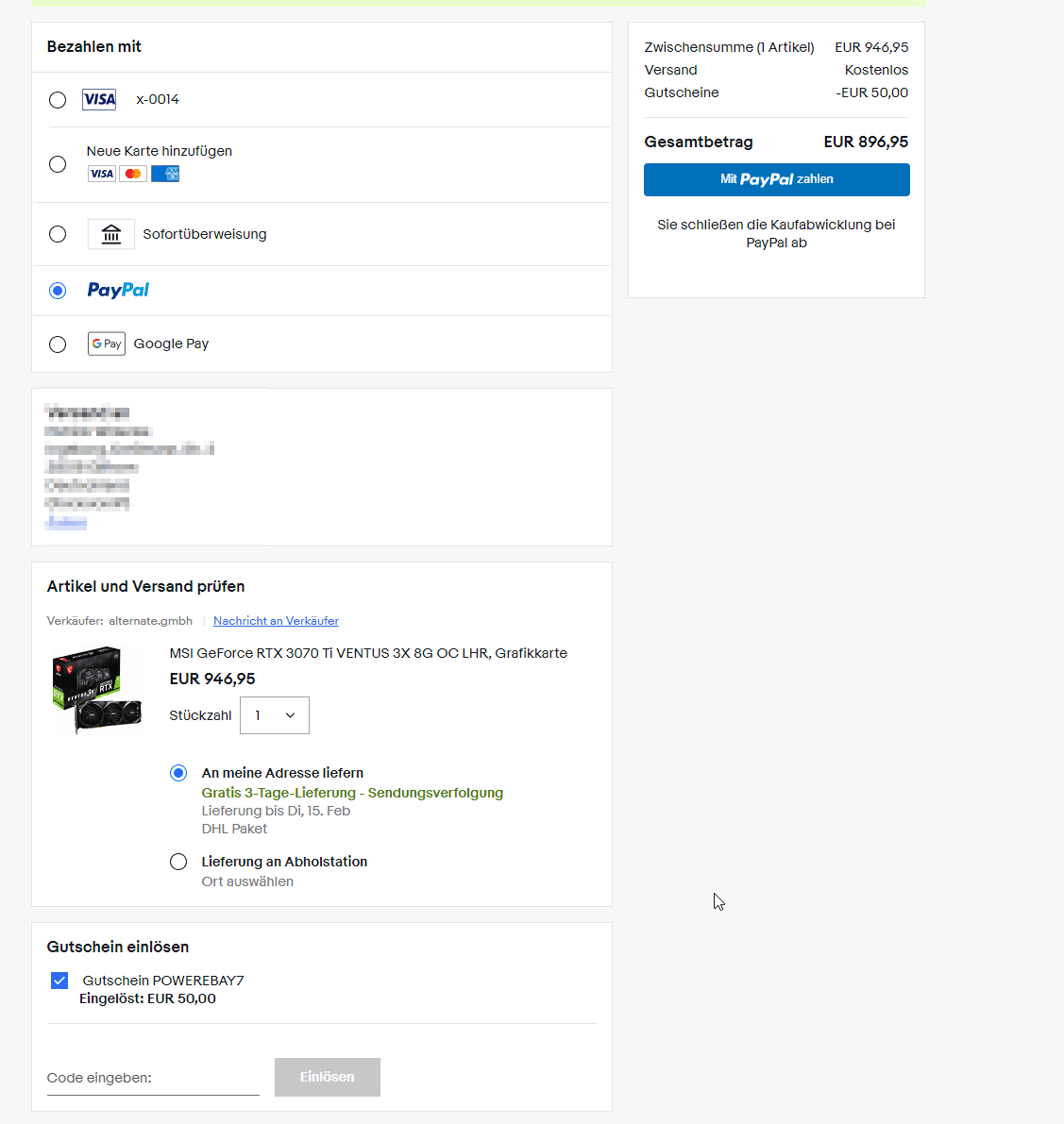Click the Lieferung bis Di, 15. Feb text
Viewport: 1064px width, 1124px height.
tap(276, 811)
